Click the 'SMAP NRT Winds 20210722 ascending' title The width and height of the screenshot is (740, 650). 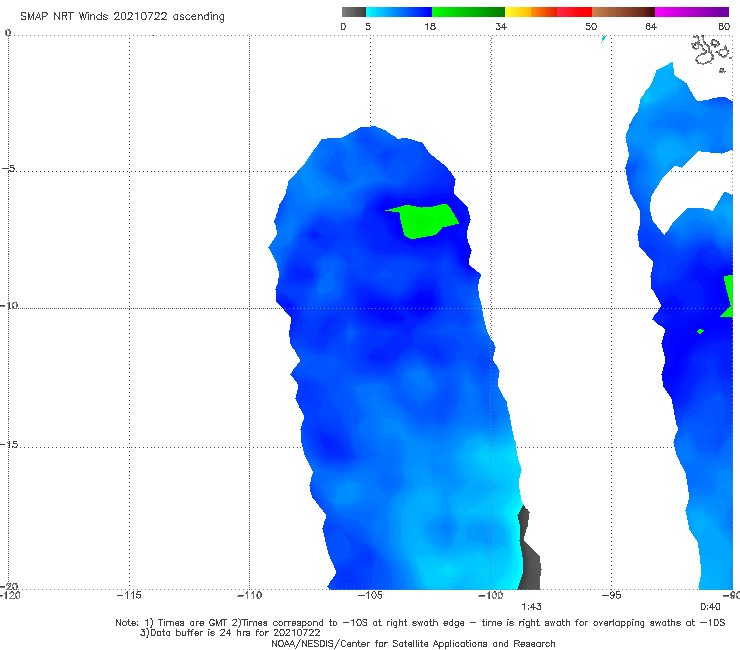tap(122, 16)
